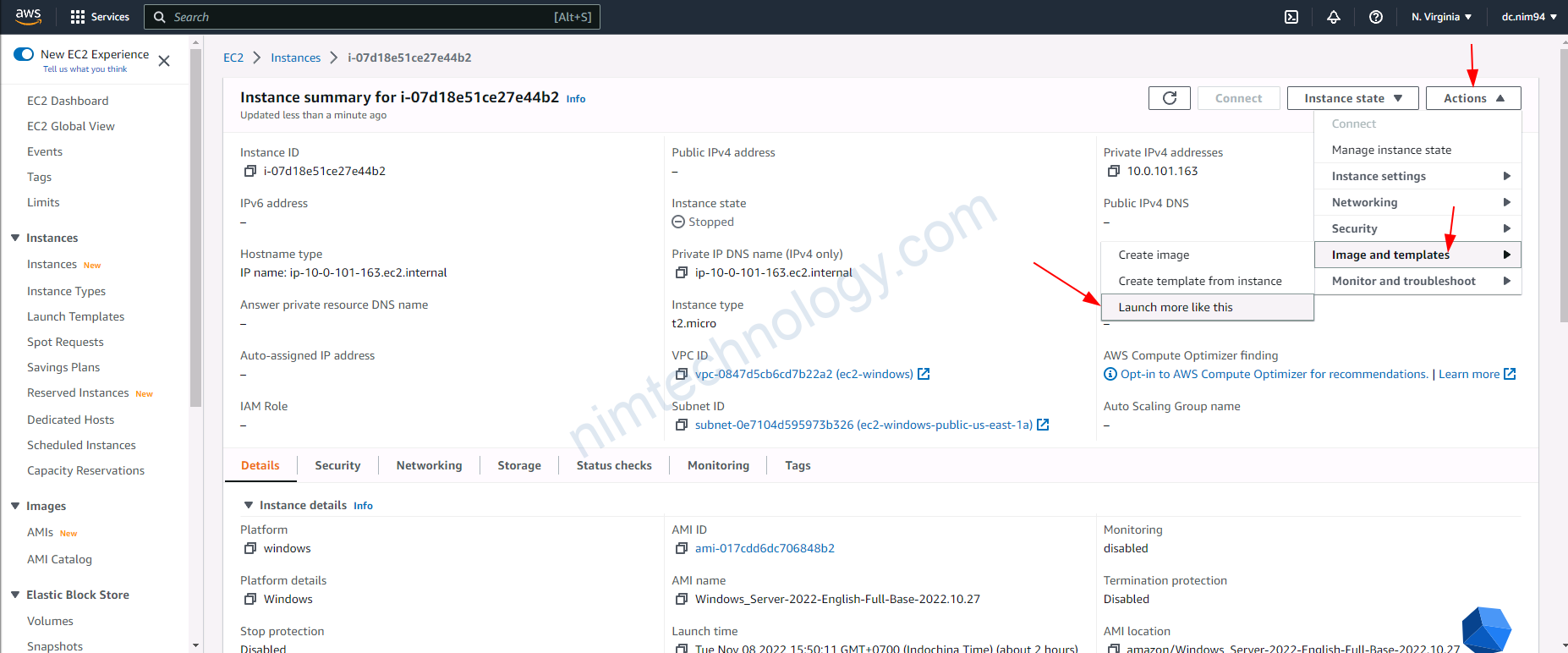
Task: Click Tell us what you think
Action: pos(85,69)
